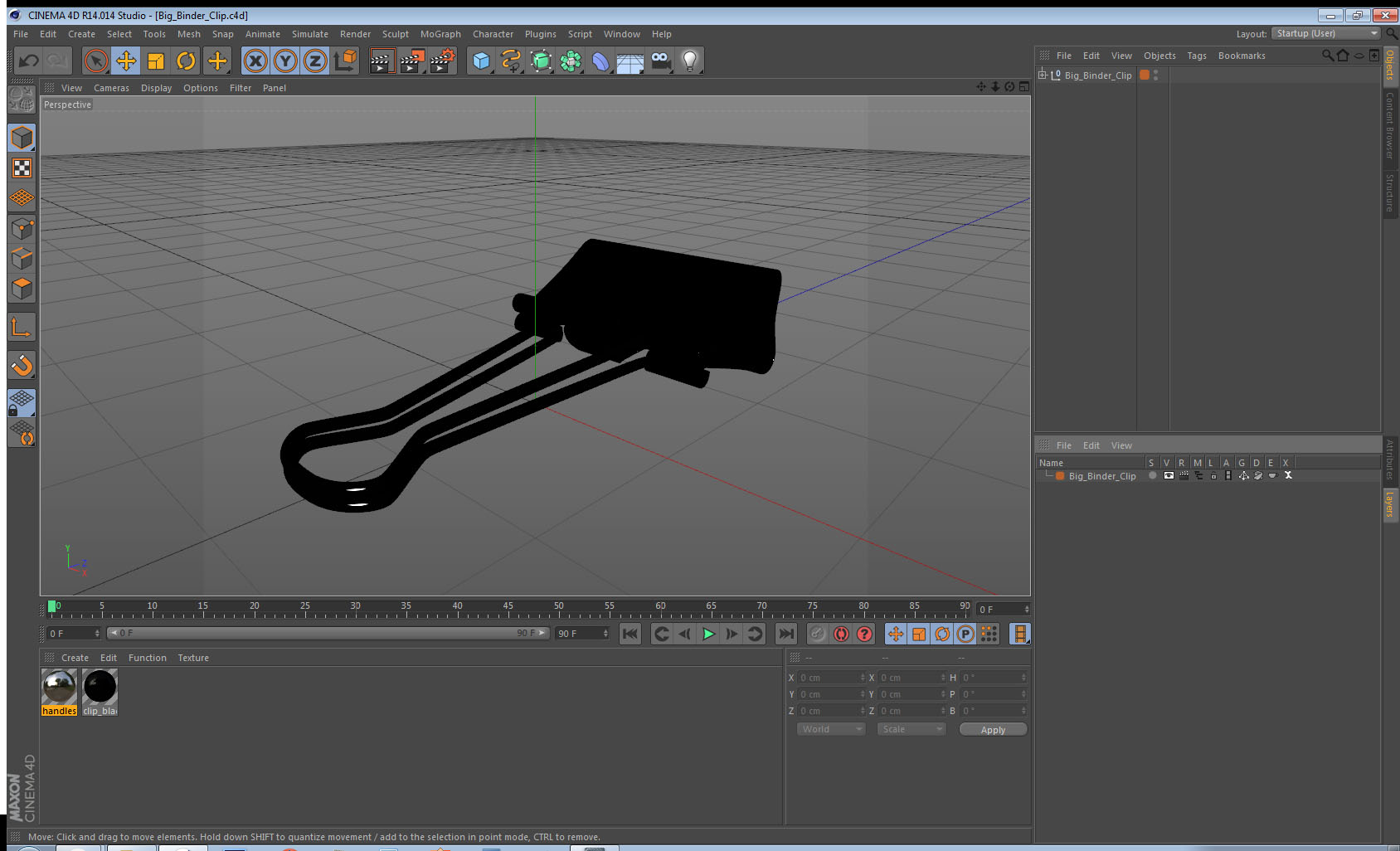Toggle the Snap magnet icon

coord(22,365)
